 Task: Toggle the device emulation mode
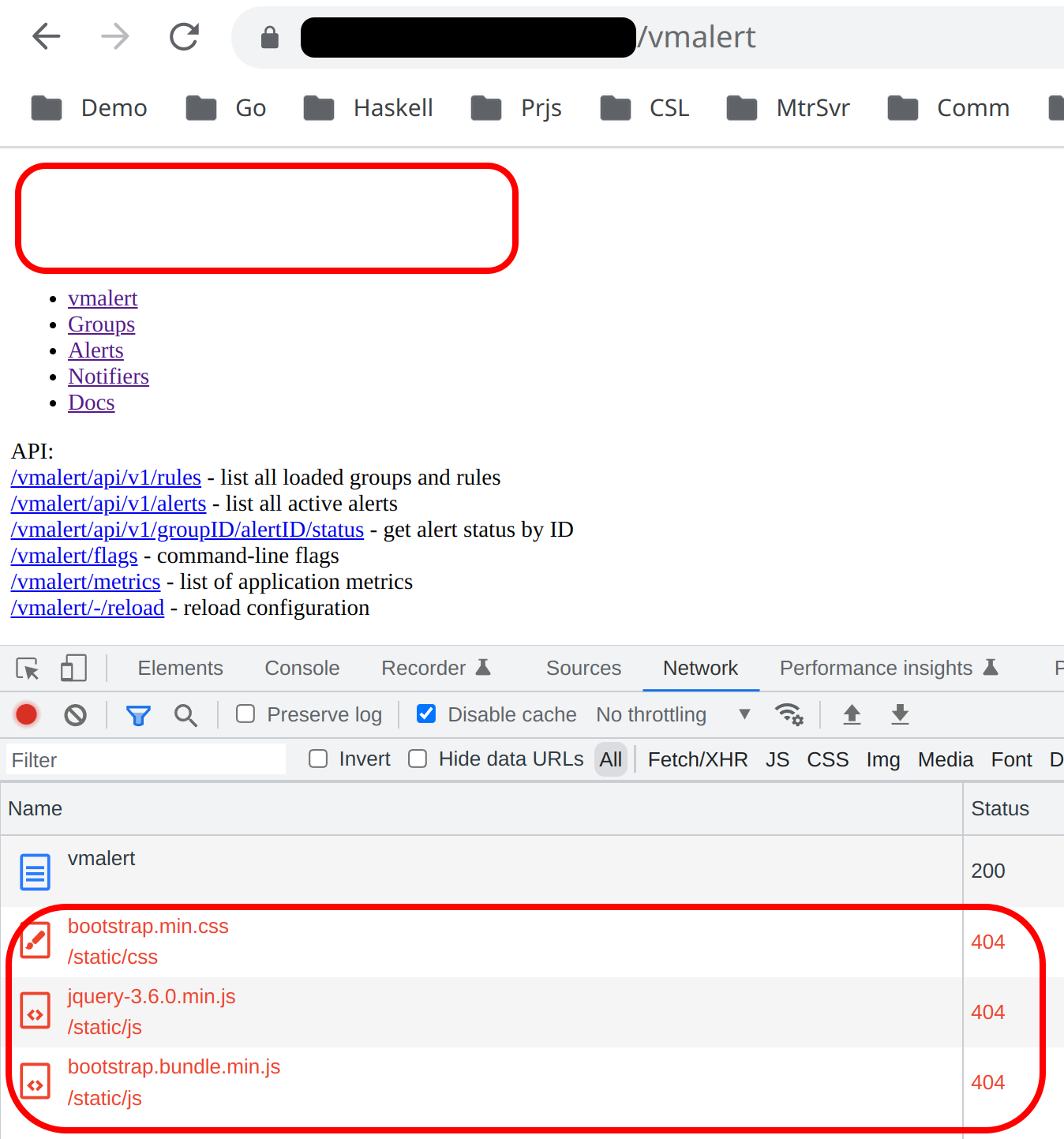pyautogui.click(x=73, y=668)
